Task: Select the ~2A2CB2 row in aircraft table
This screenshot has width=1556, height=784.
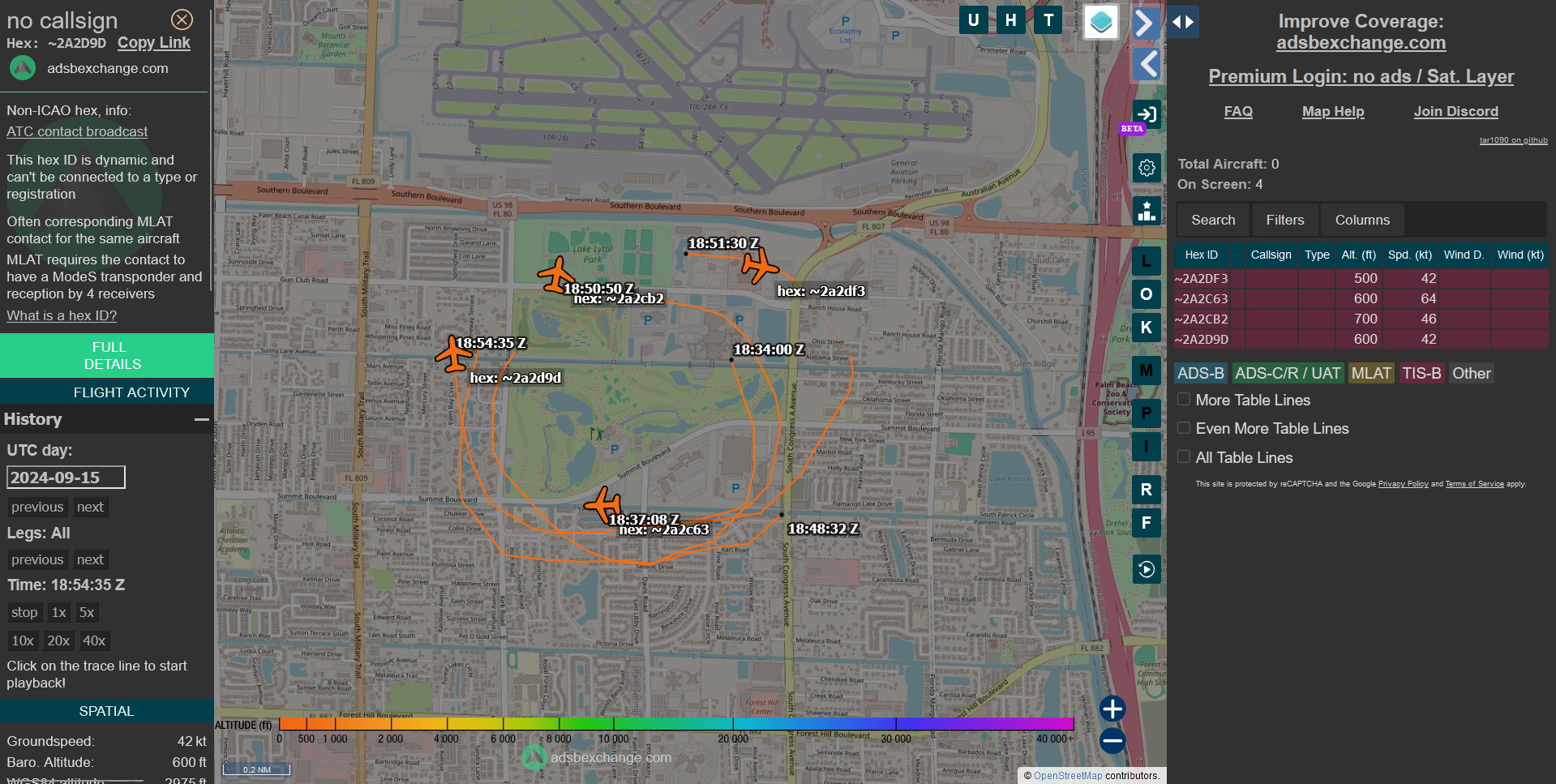Action: pyautogui.click(x=1361, y=319)
